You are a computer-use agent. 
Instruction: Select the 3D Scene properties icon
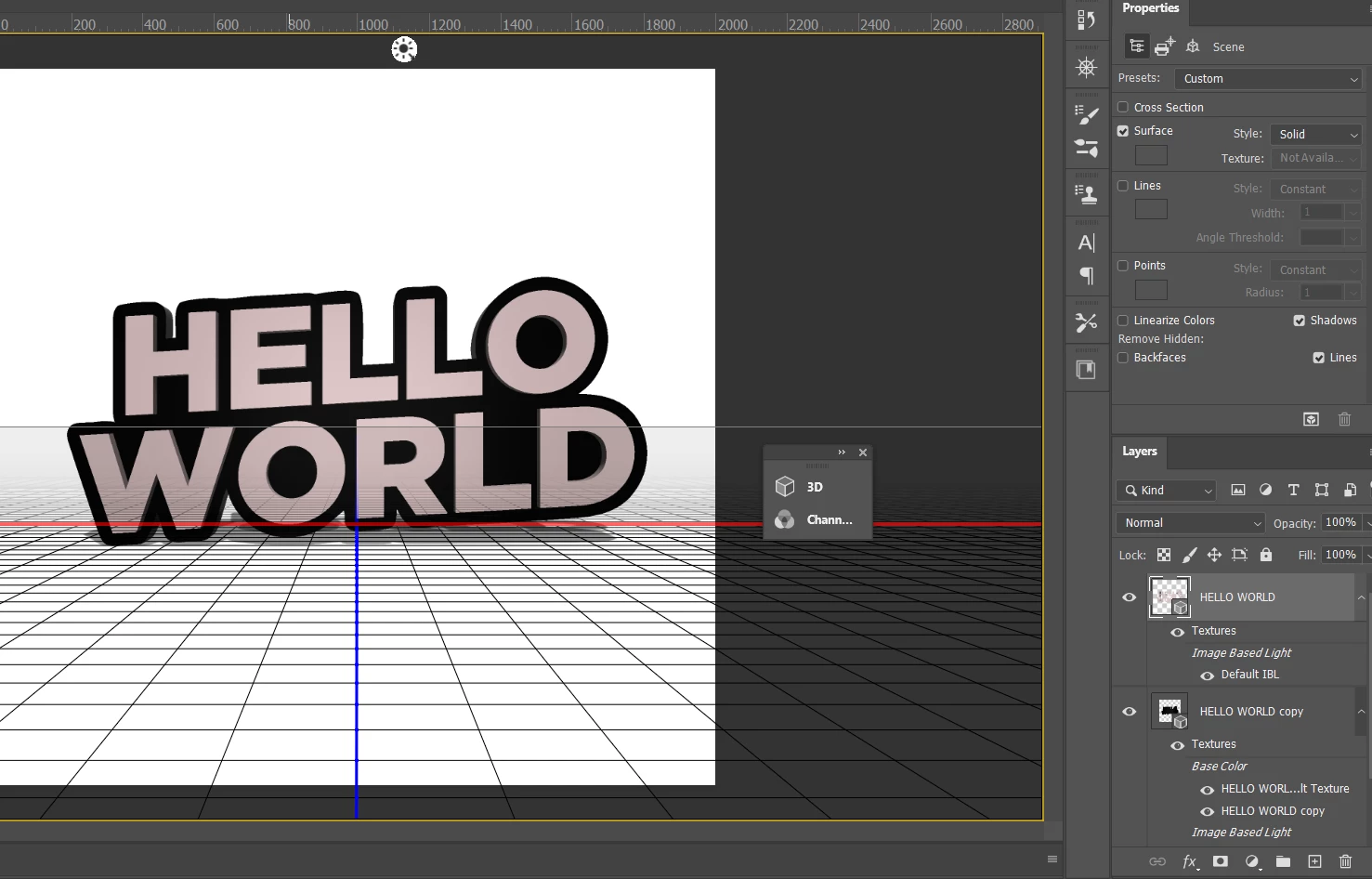click(1136, 46)
